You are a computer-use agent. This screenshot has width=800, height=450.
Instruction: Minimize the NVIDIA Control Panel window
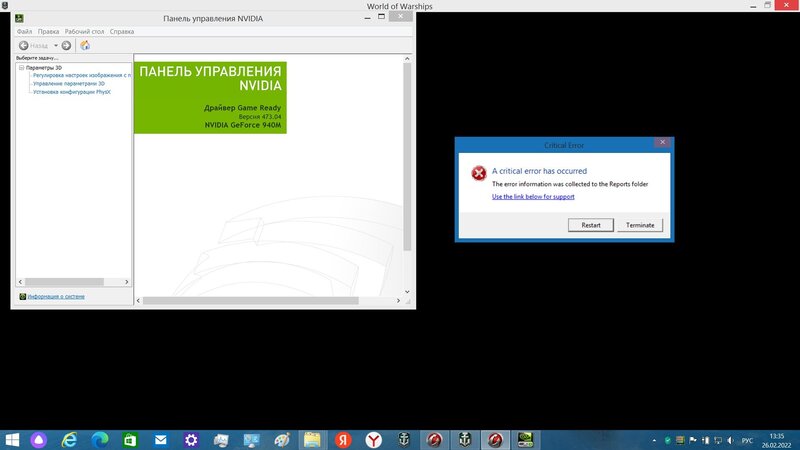pyautogui.click(x=367, y=18)
